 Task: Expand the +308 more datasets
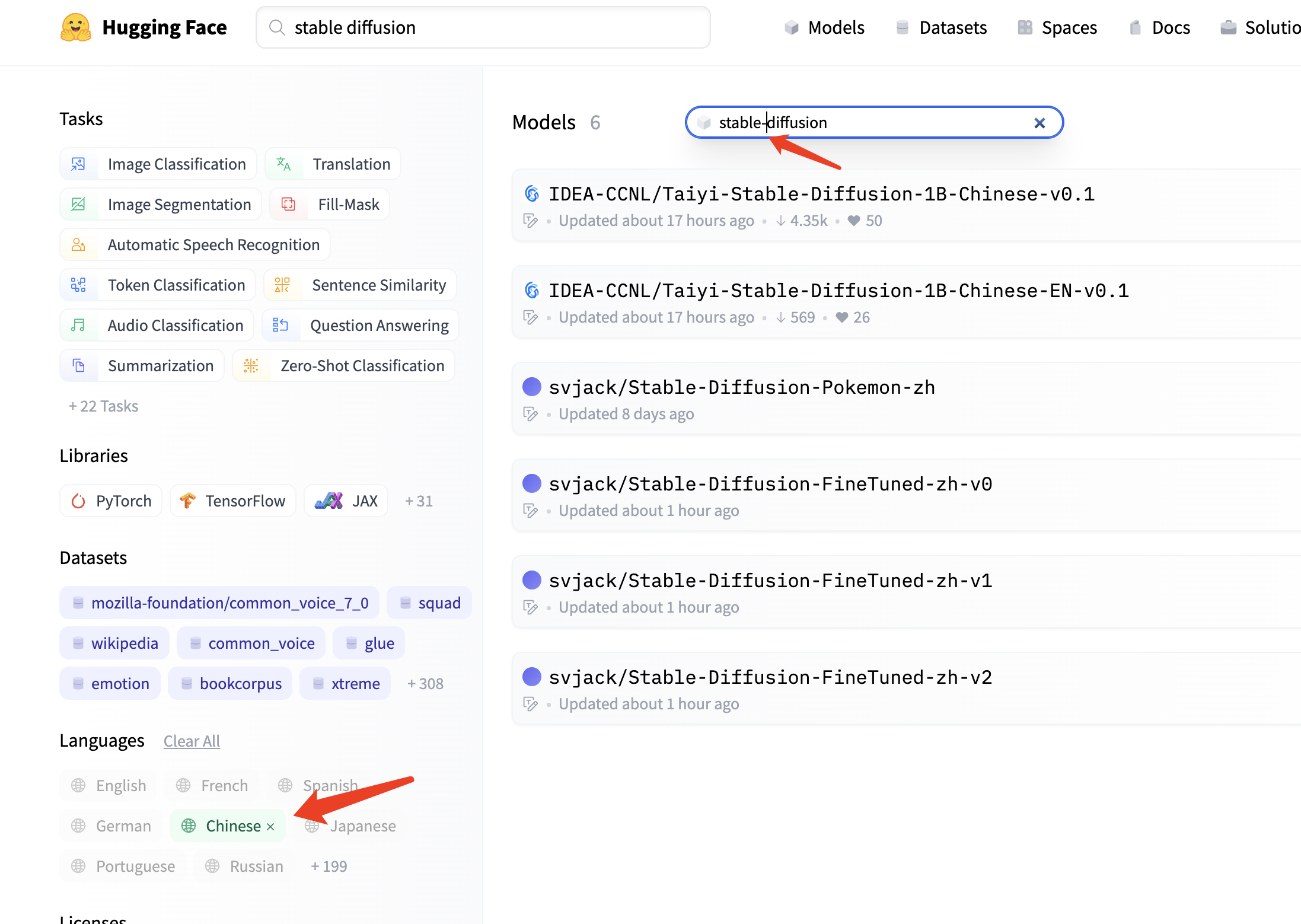pos(425,684)
